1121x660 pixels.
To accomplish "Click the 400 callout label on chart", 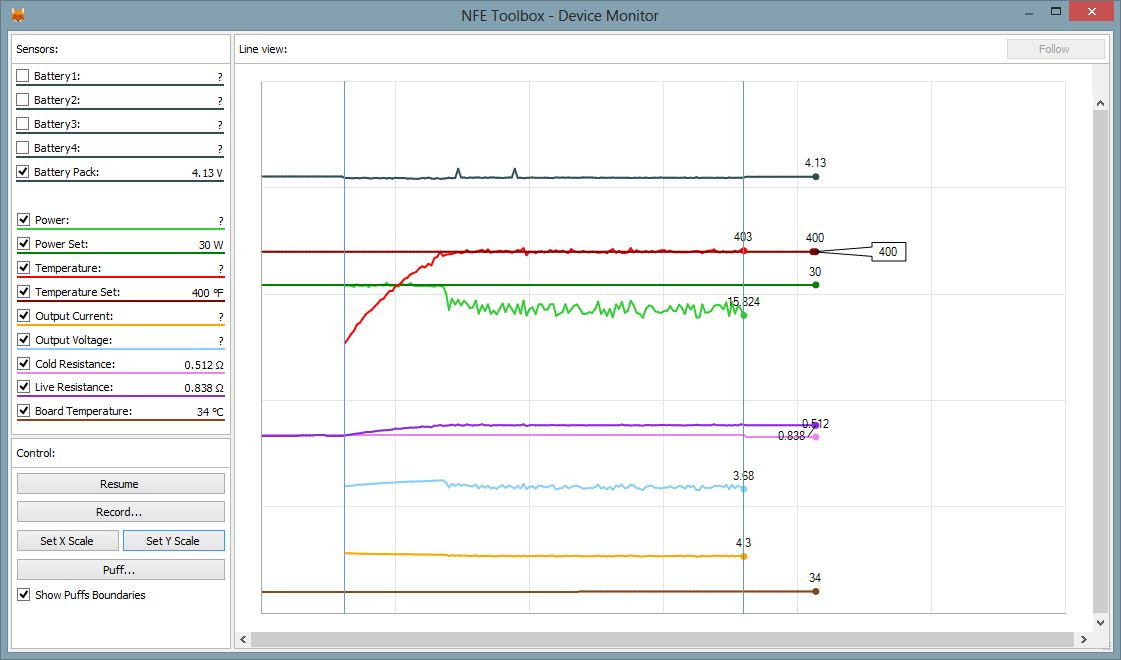I will (x=888, y=252).
